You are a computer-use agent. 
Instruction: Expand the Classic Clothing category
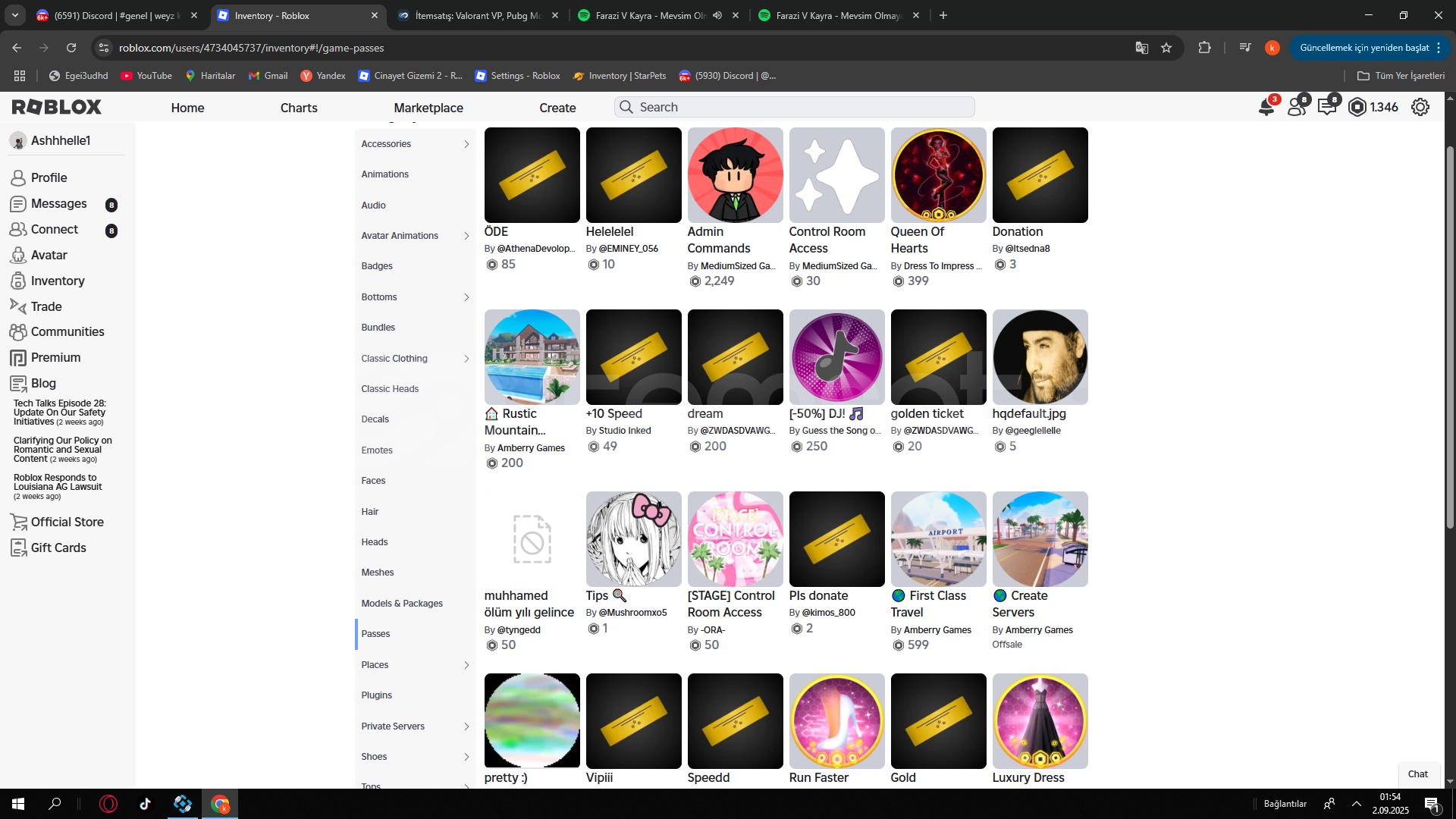click(x=466, y=359)
